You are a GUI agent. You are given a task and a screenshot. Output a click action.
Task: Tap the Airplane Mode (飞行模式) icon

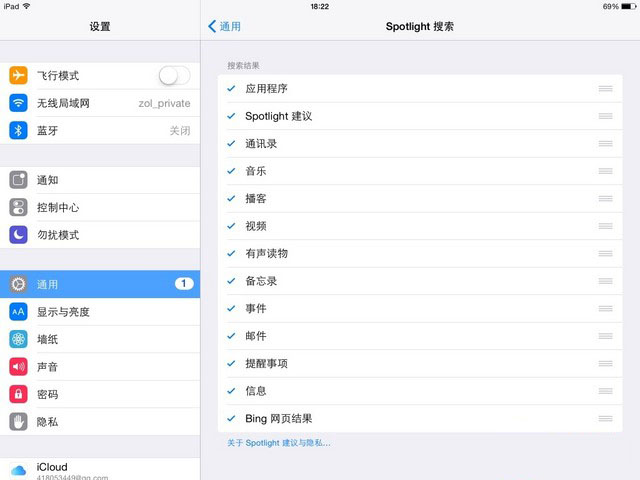[18, 76]
